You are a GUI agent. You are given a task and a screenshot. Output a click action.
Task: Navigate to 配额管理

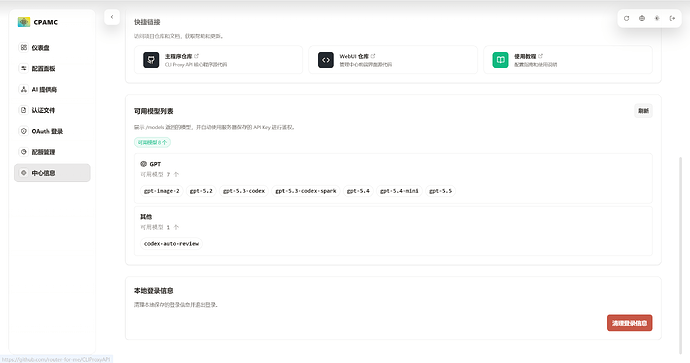point(52,152)
